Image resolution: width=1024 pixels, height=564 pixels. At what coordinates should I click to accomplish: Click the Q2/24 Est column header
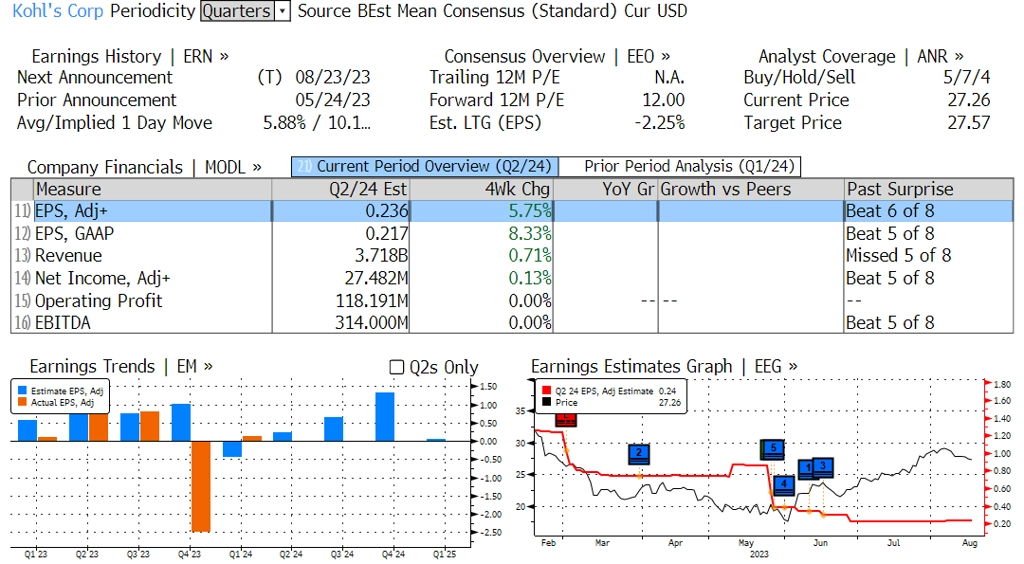(340, 189)
